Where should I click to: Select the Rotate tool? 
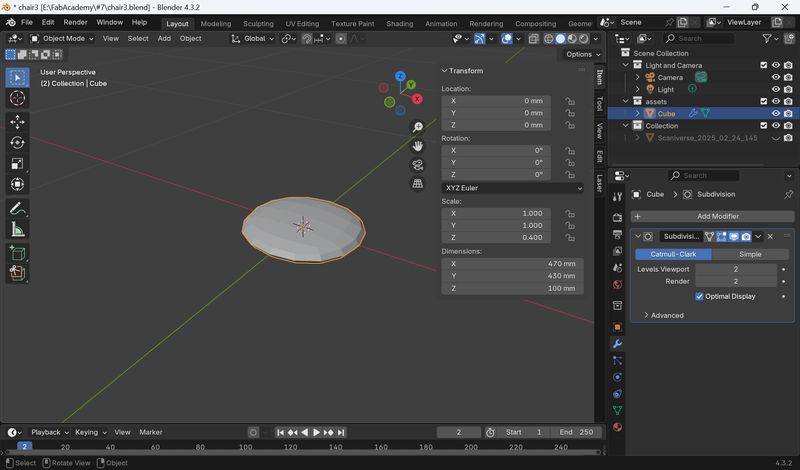pyautogui.click(x=17, y=143)
